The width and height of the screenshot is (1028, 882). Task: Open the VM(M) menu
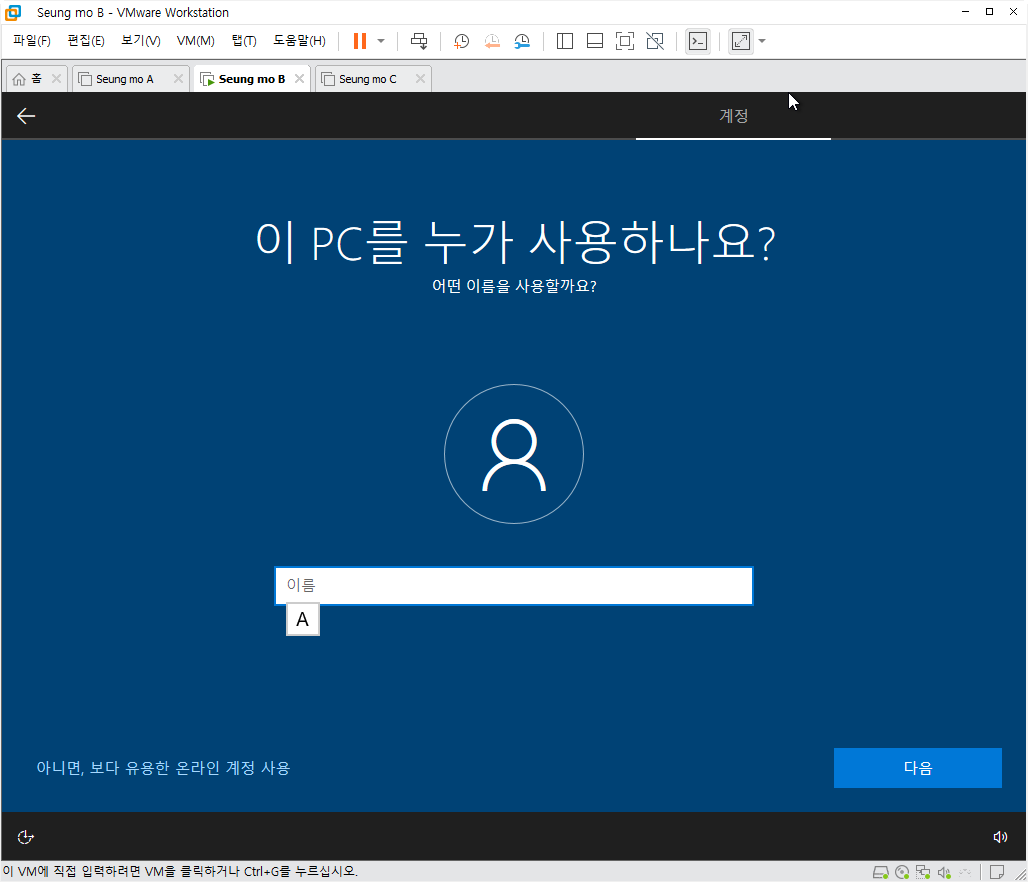pyautogui.click(x=195, y=41)
